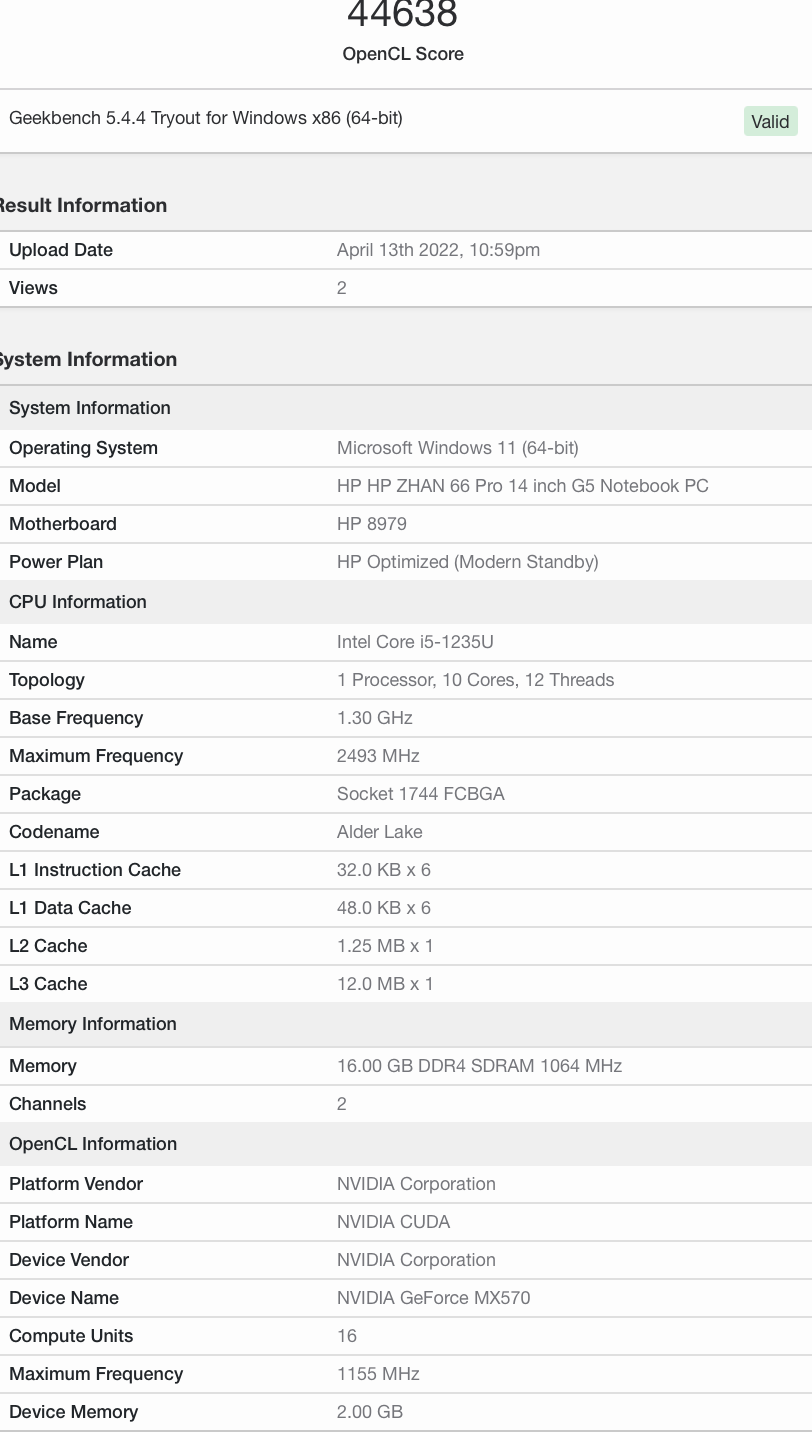Click the CPU Information section header

78,602
